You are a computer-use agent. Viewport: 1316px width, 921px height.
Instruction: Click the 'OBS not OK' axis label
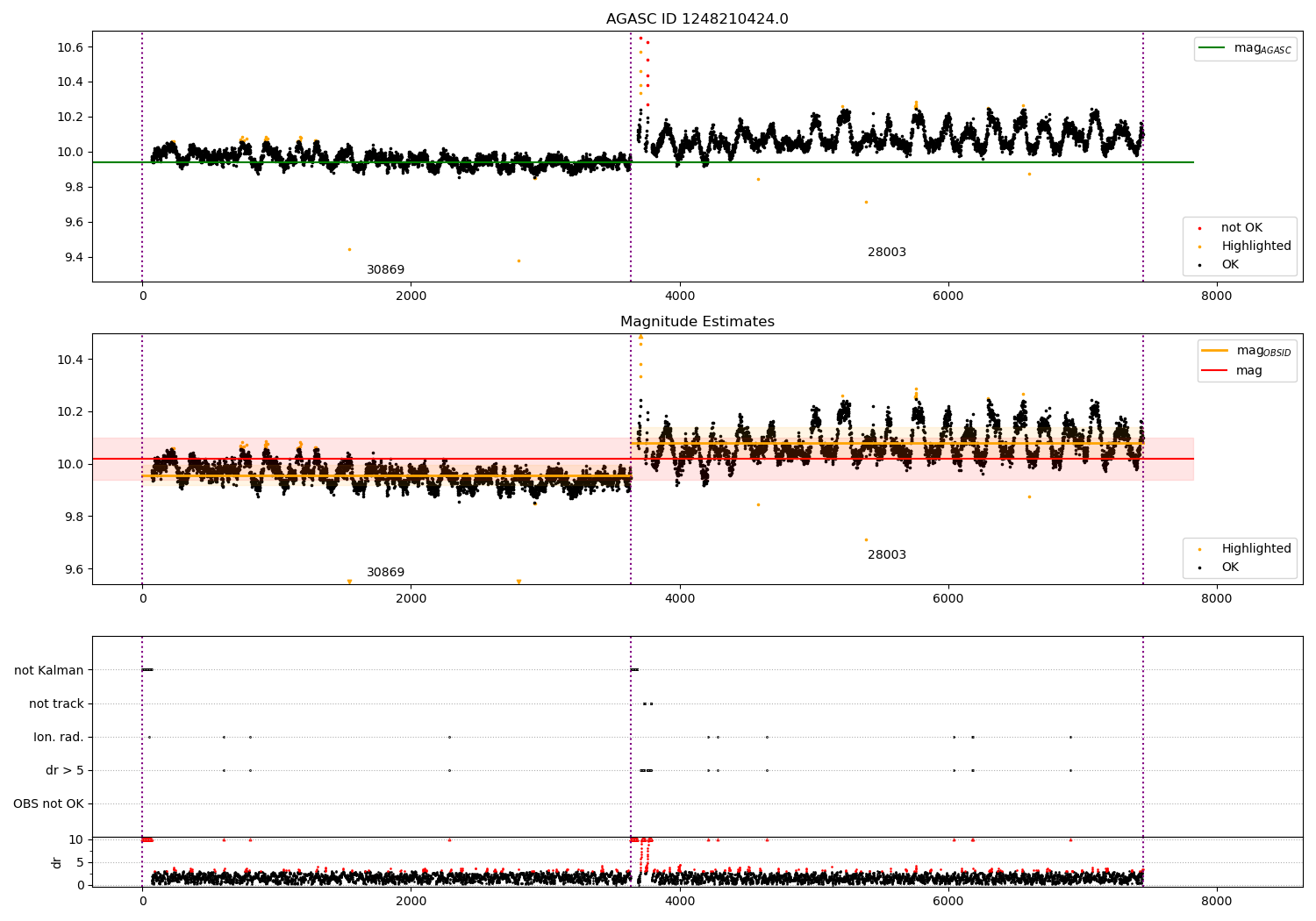coord(48,804)
